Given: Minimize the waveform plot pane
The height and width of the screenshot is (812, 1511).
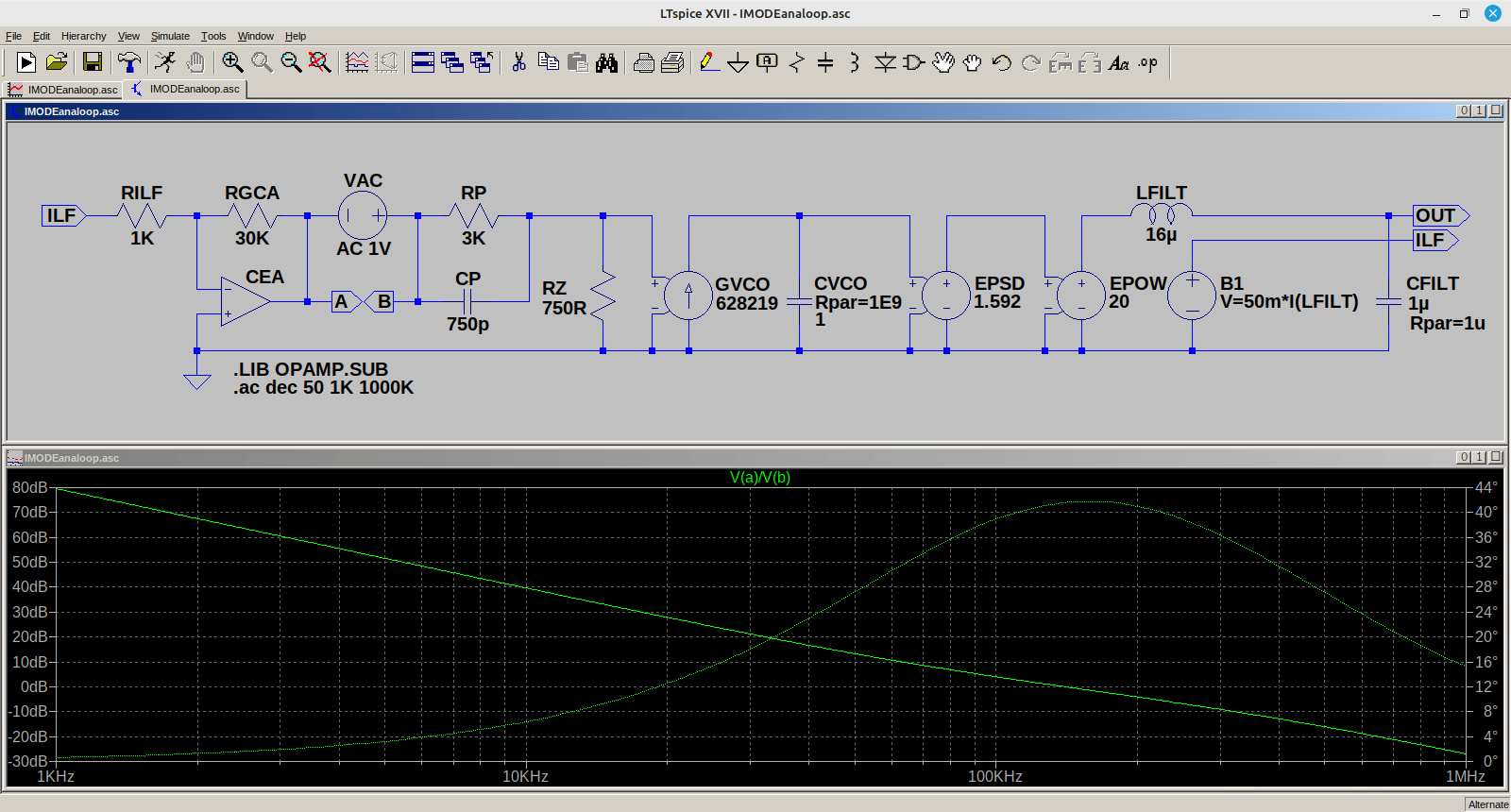Looking at the screenshot, I should (x=1464, y=457).
